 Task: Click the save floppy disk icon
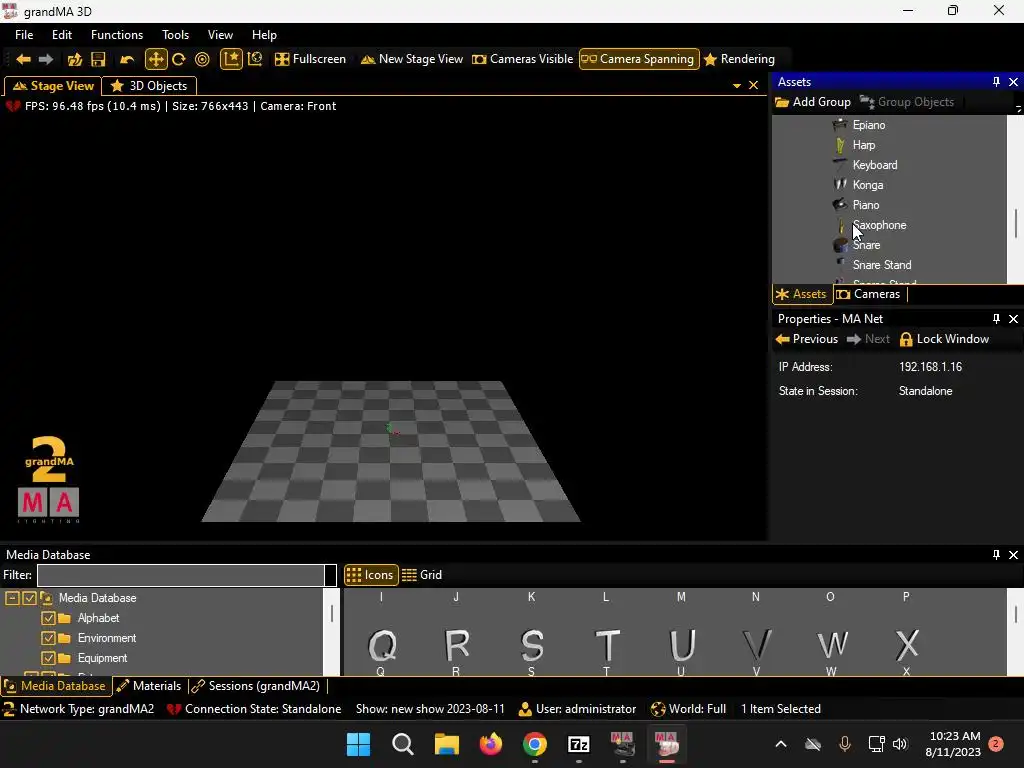98,59
